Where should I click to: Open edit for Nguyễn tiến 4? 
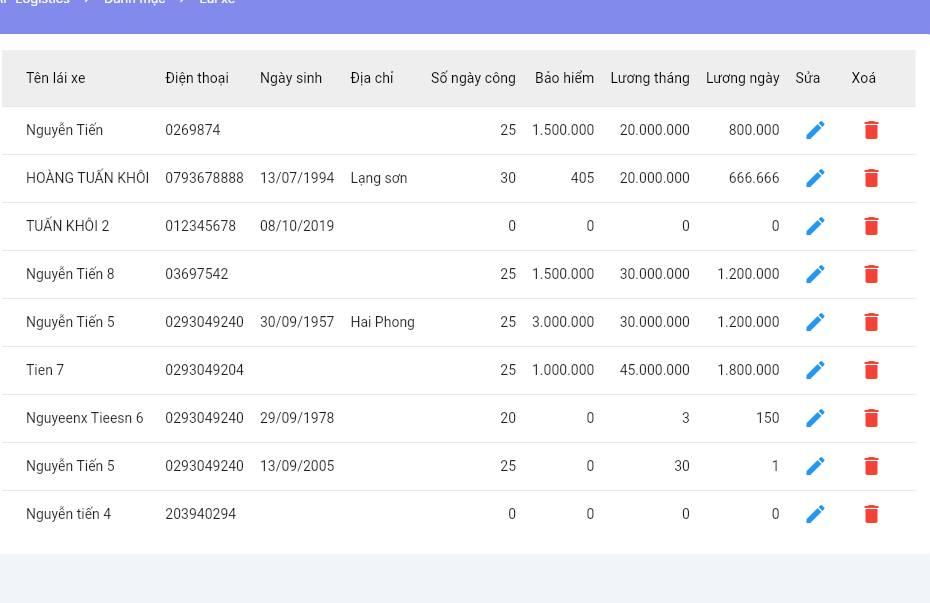[815, 514]
